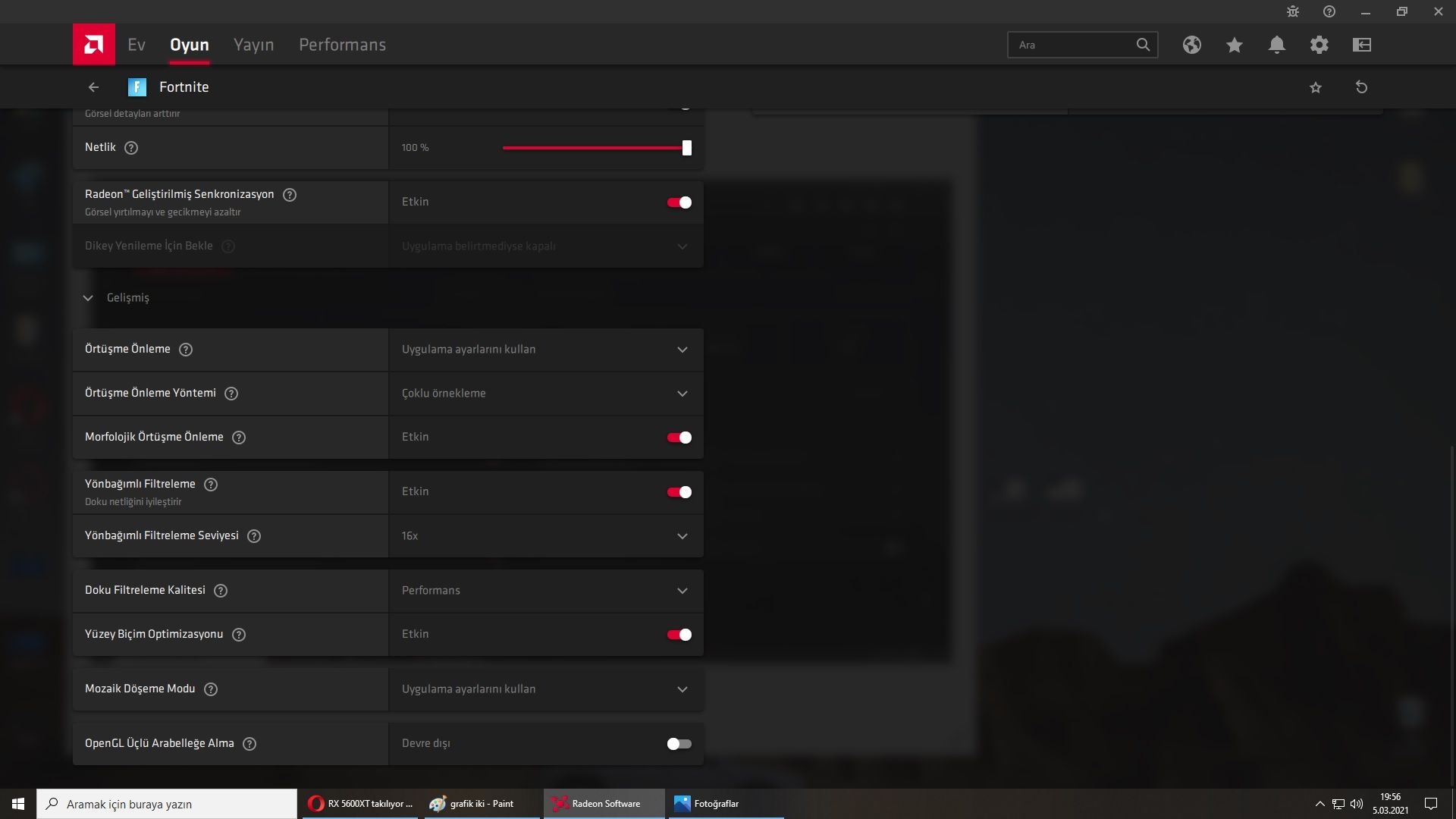Screen dimensions: 1456x819
Task: Click the AMD logo home icon
Action: coord(94,45)
